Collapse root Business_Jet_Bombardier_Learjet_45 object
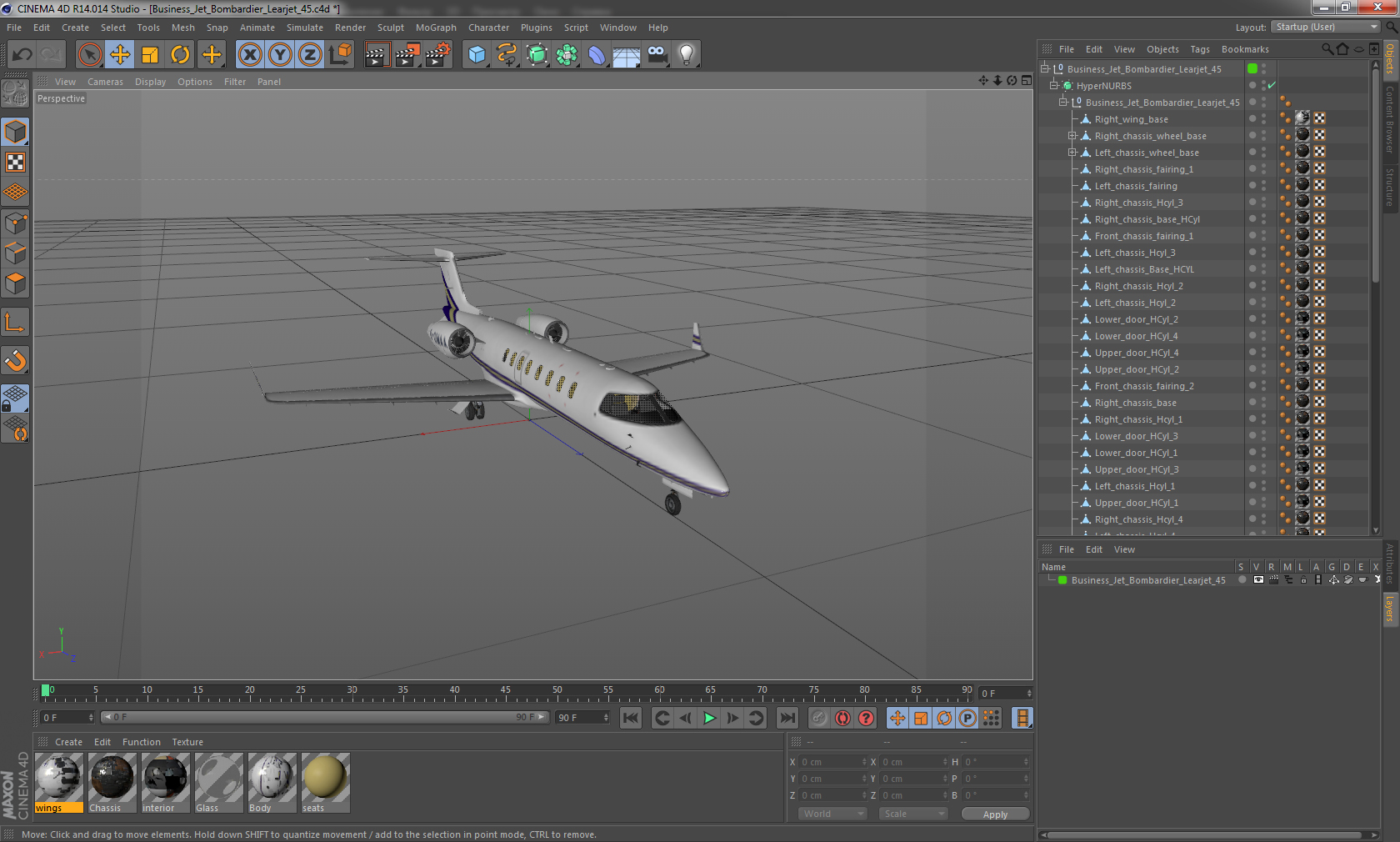The width and height of the screenshot is (1400, 842). [x=1044, y=68]
